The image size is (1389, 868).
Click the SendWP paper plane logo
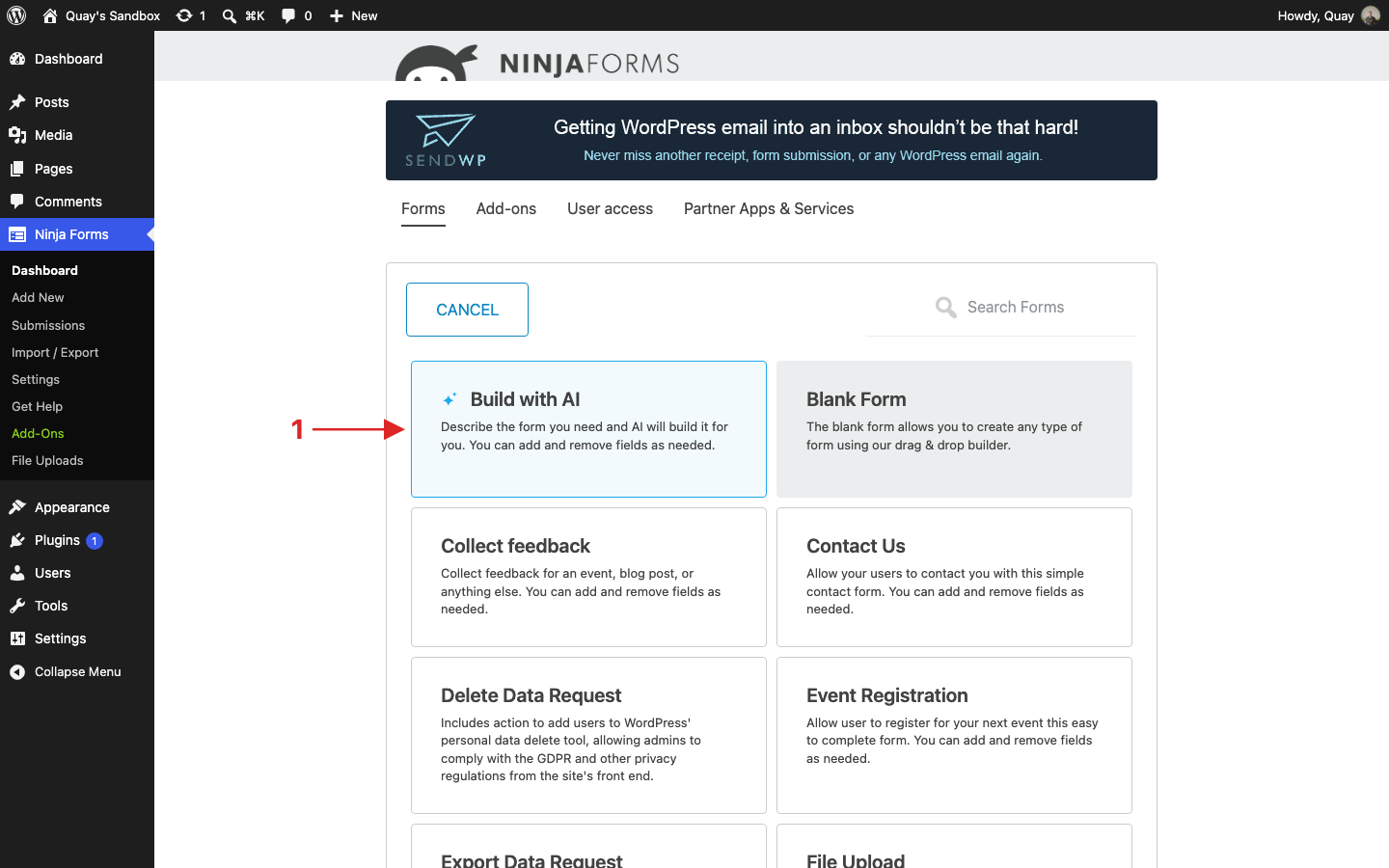tap(446, 140)
